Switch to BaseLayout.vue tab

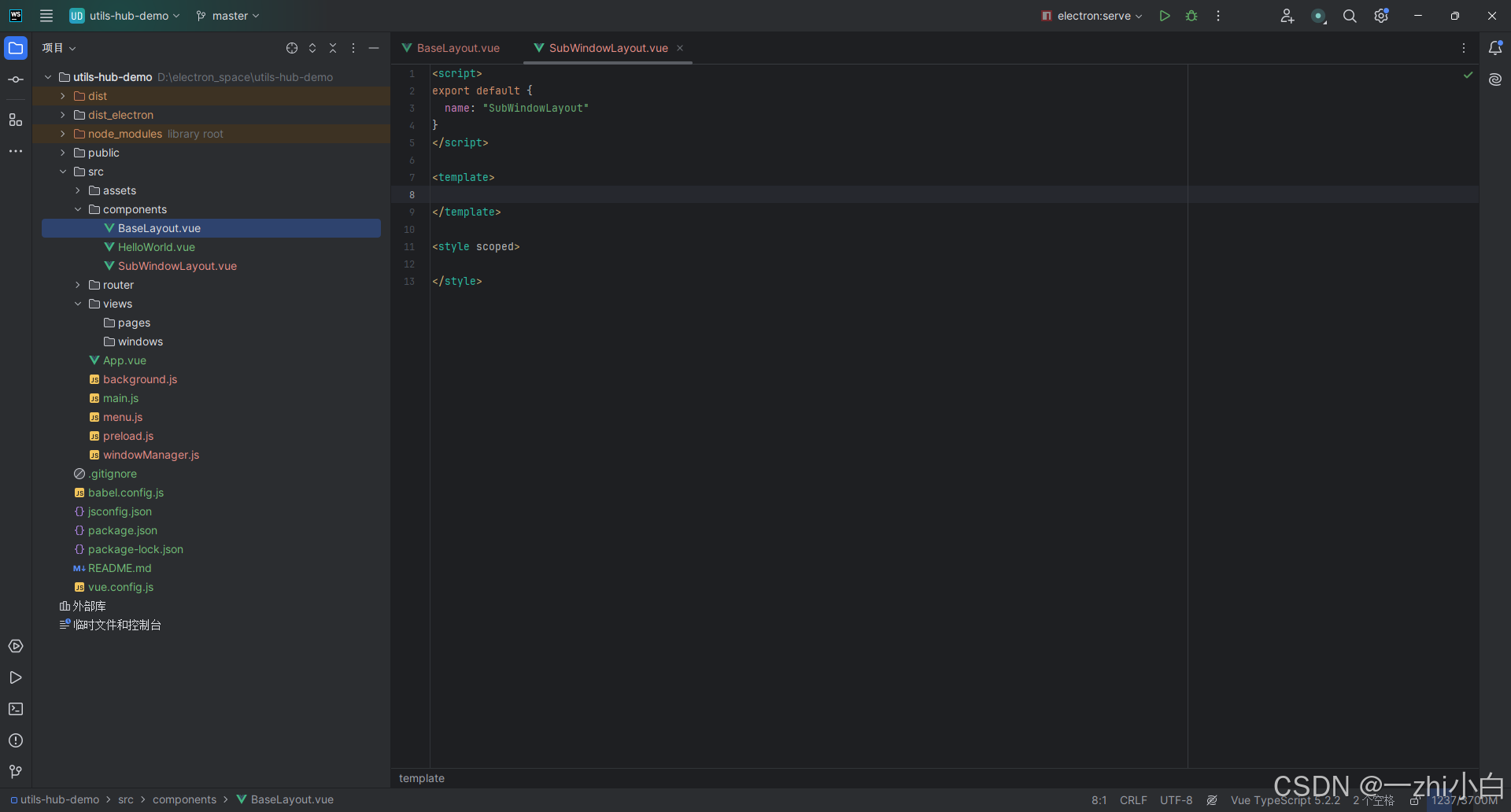(451, 48)
